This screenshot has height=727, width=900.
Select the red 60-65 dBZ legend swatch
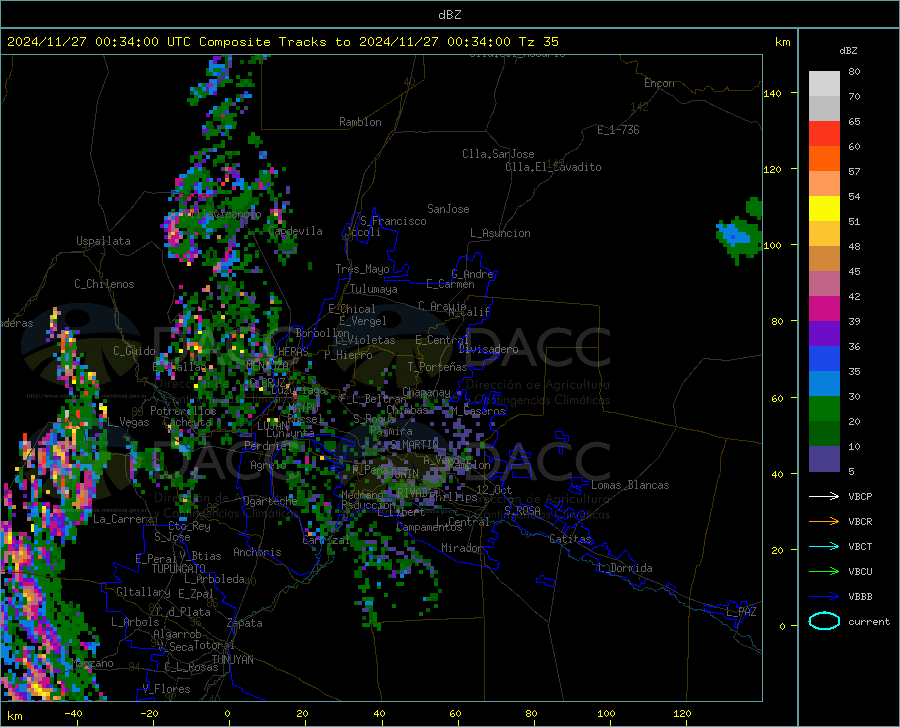tap(824, 134)
